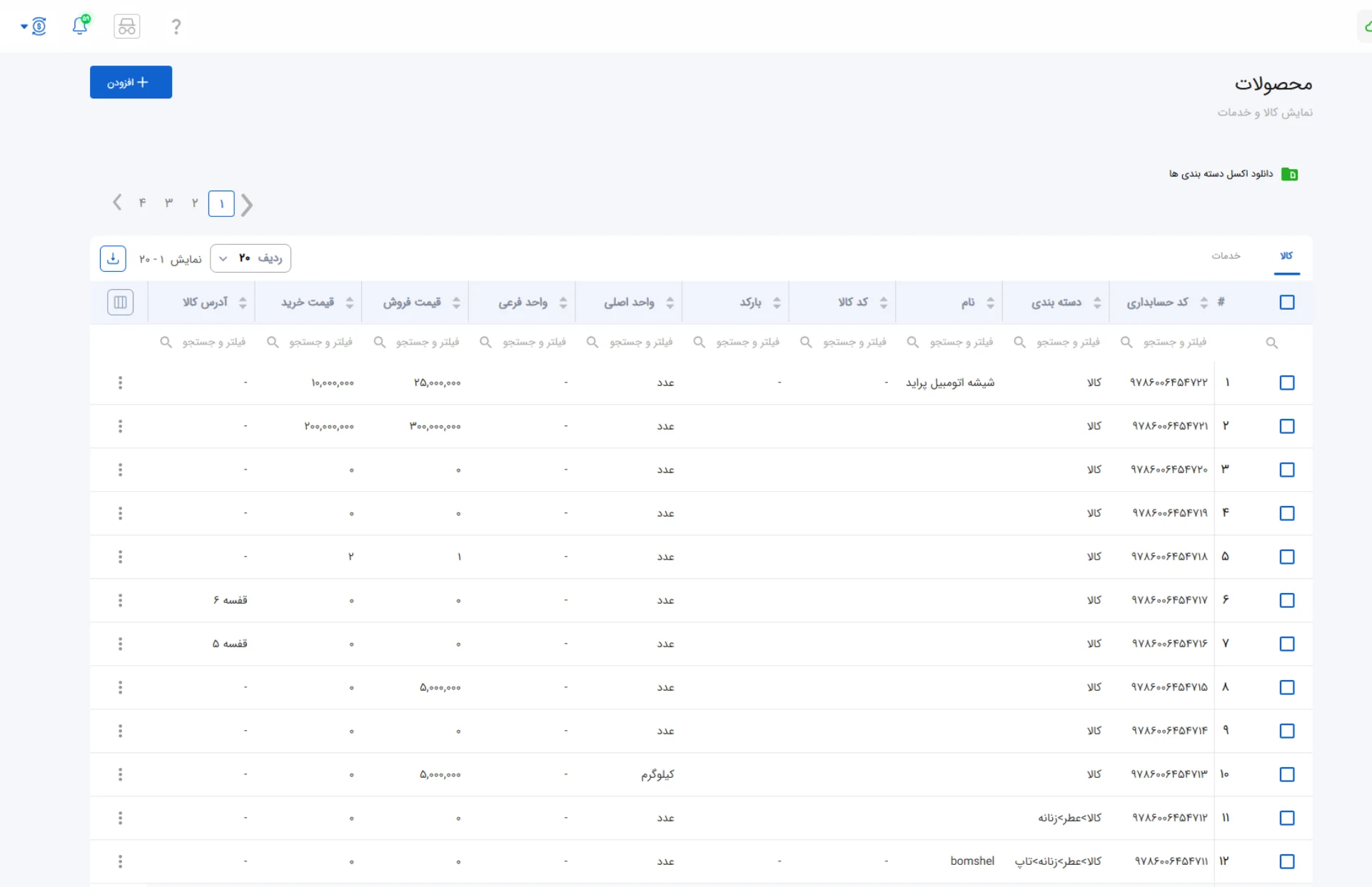Screen dimensions: 1372x887
Task: Click the table download export icon
Action: click(x=113, y=258)
